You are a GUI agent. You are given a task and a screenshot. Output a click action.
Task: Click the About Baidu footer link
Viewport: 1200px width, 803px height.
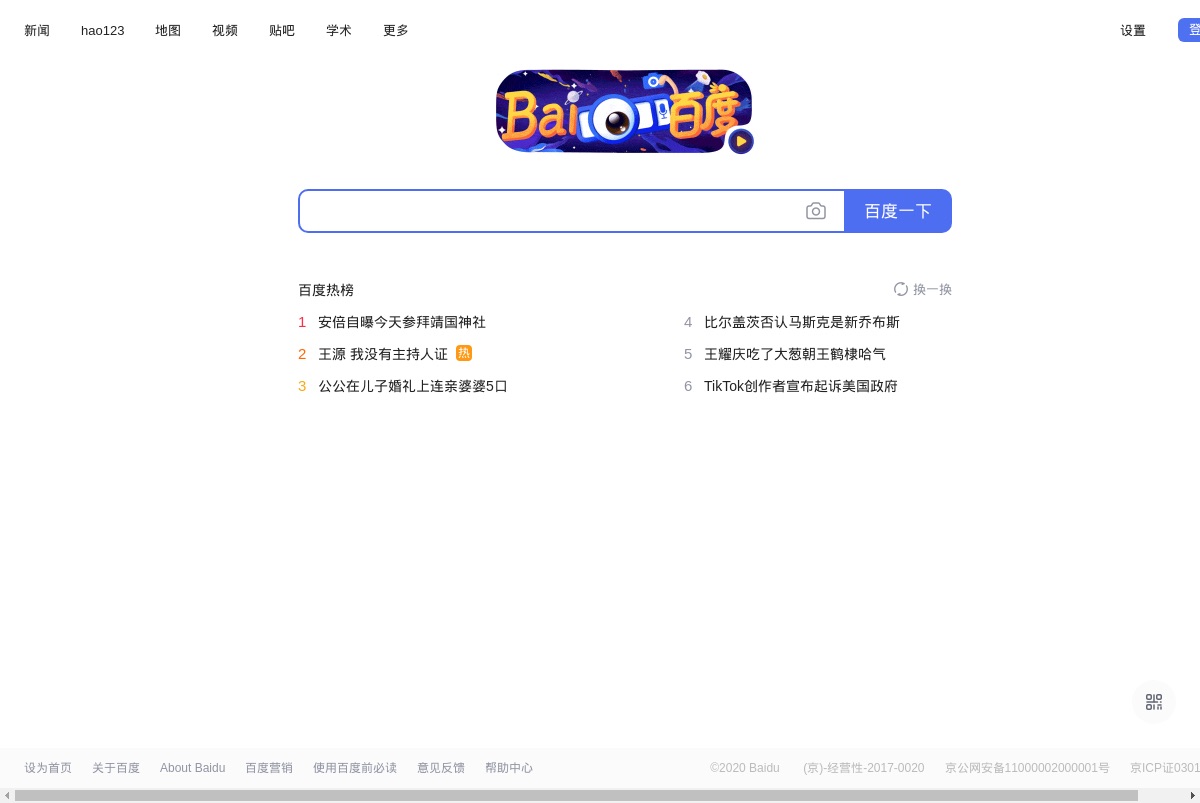point(192,768)
